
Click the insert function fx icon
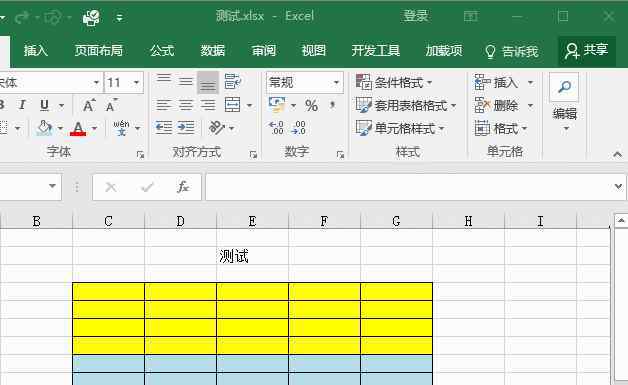[x=183, y=186]
